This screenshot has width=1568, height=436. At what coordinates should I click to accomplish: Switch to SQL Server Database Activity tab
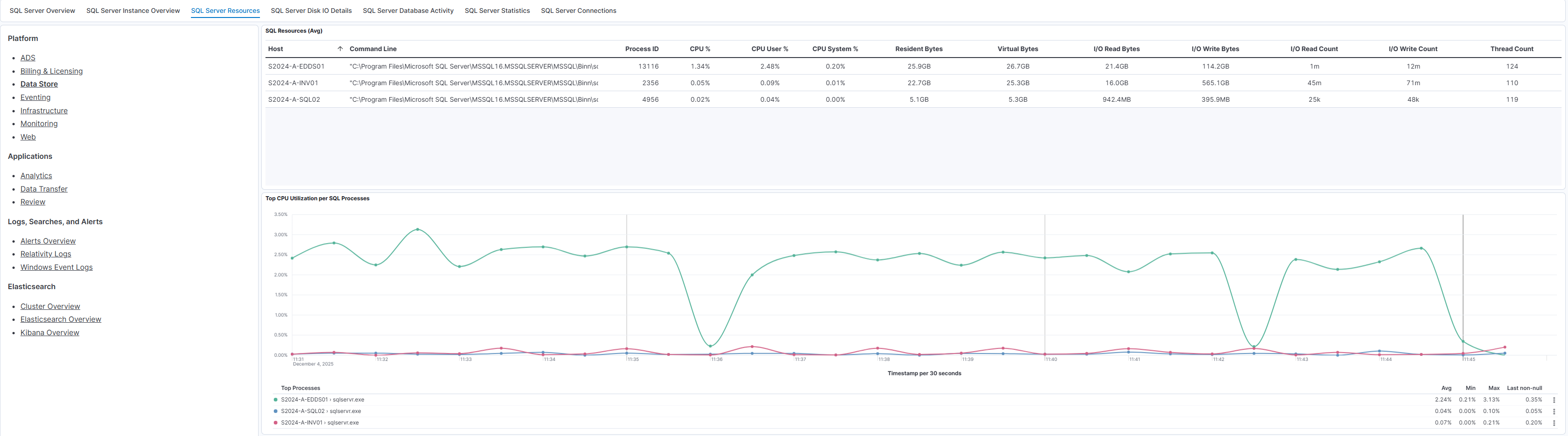tap(408, 10)
